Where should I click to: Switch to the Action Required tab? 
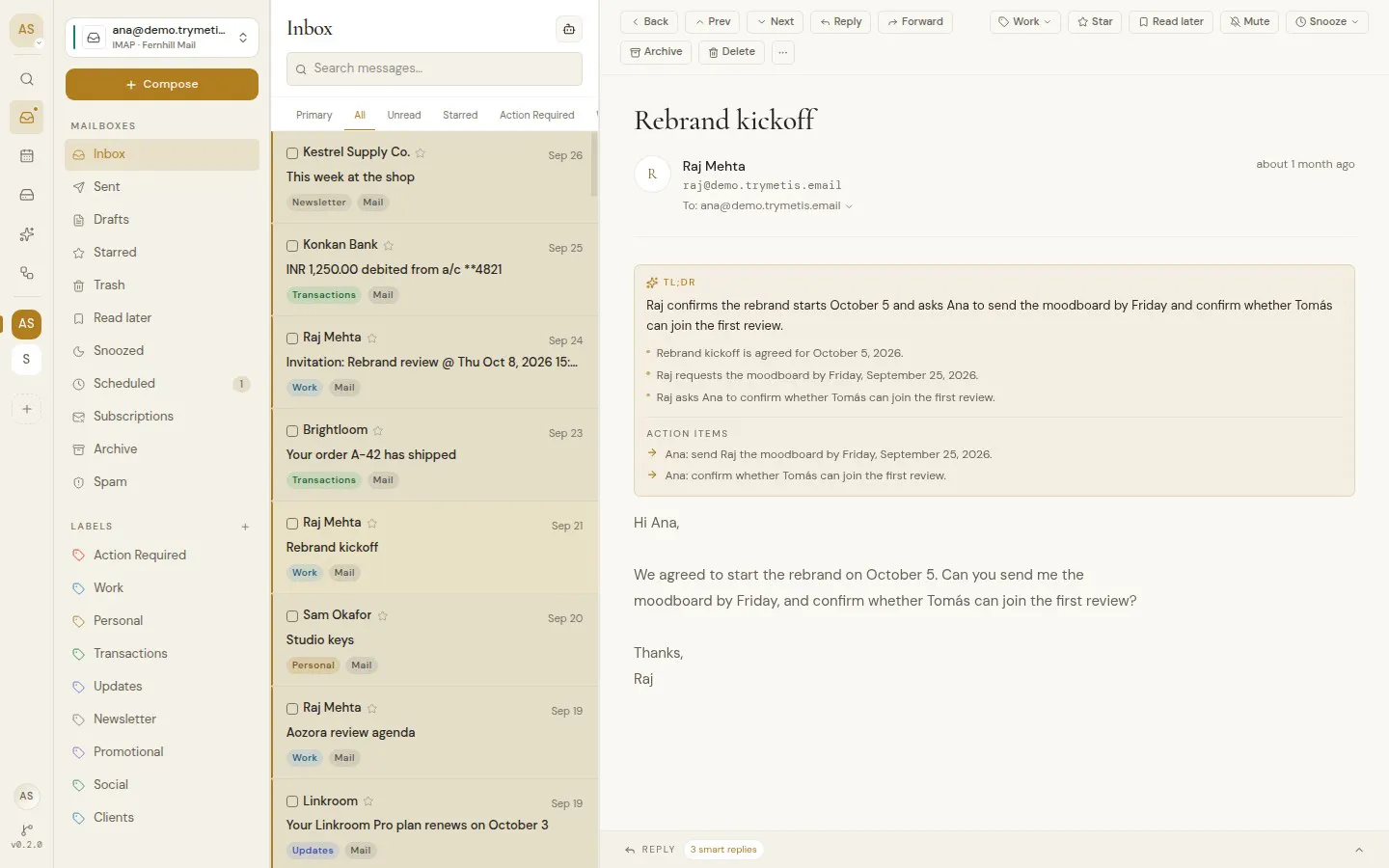point(537,115)
